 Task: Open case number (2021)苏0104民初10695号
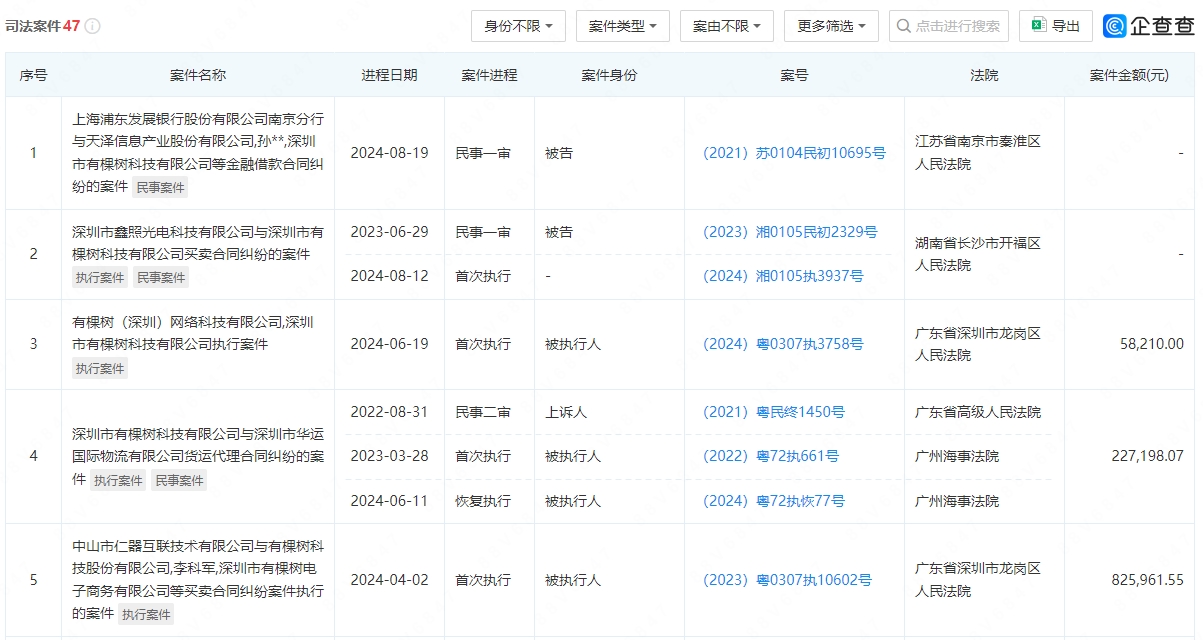click(794, 153)
